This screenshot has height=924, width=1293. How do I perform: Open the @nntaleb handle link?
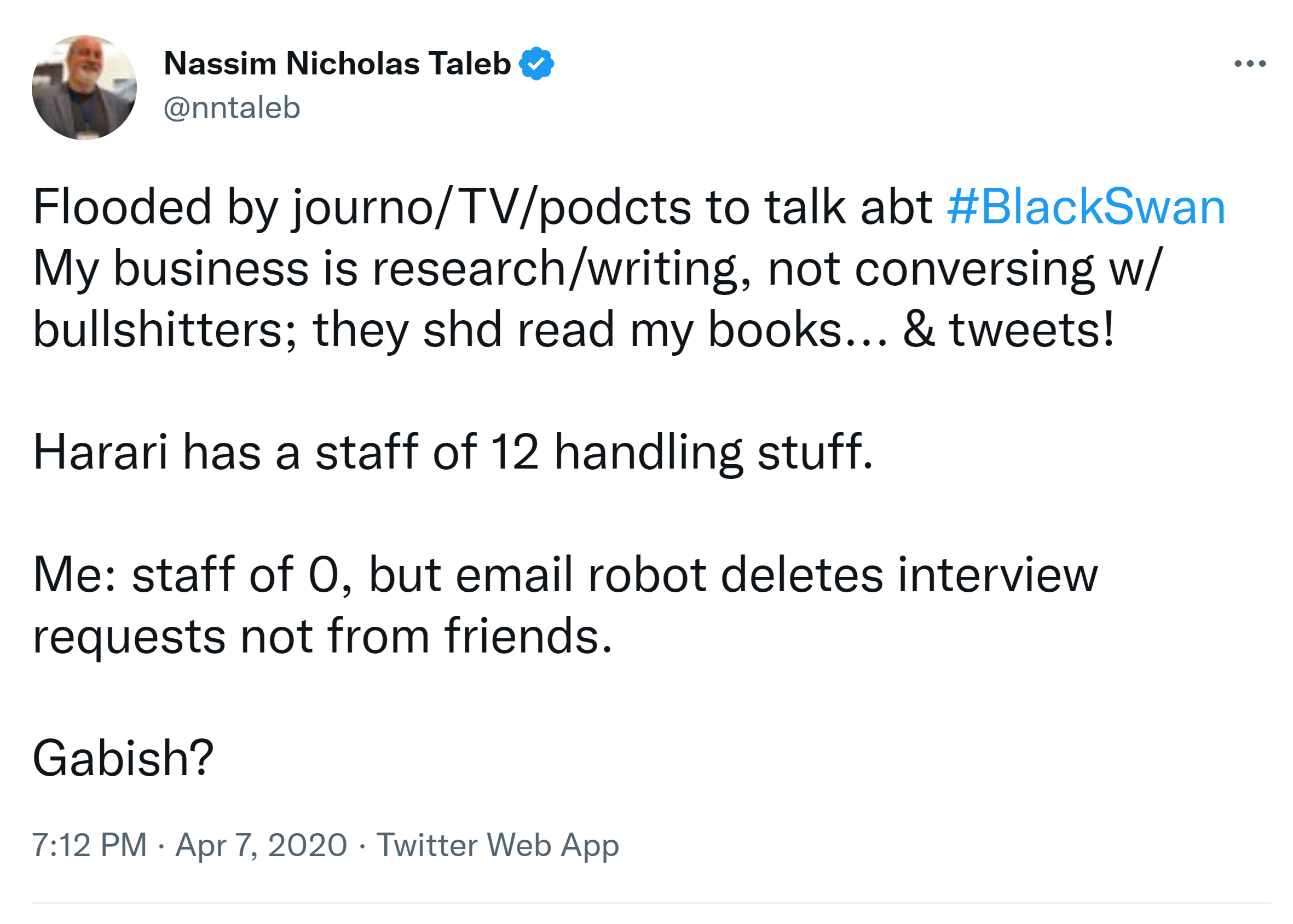point(232,107)
